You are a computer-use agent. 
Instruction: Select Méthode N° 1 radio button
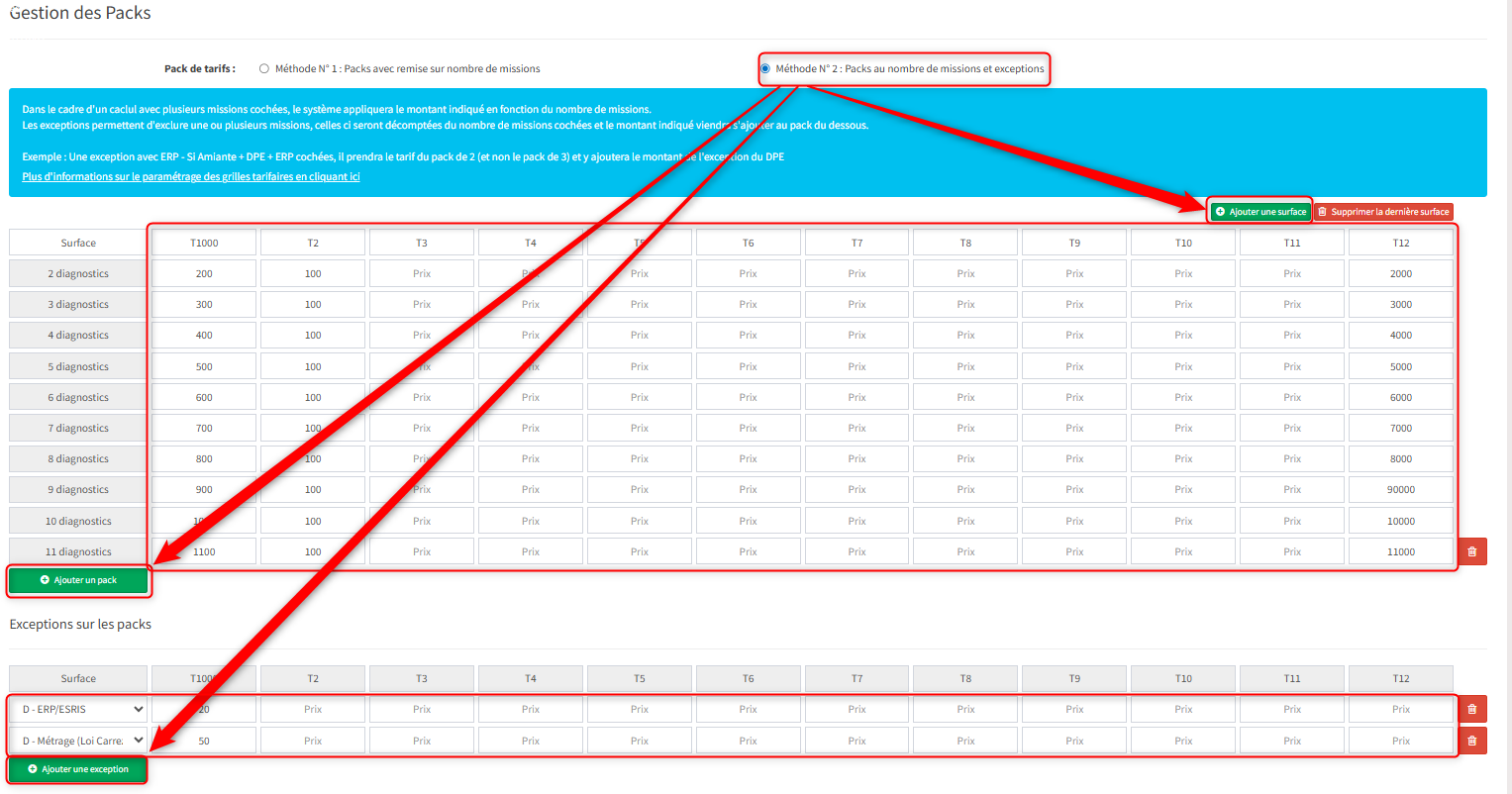tap(264, 69)
